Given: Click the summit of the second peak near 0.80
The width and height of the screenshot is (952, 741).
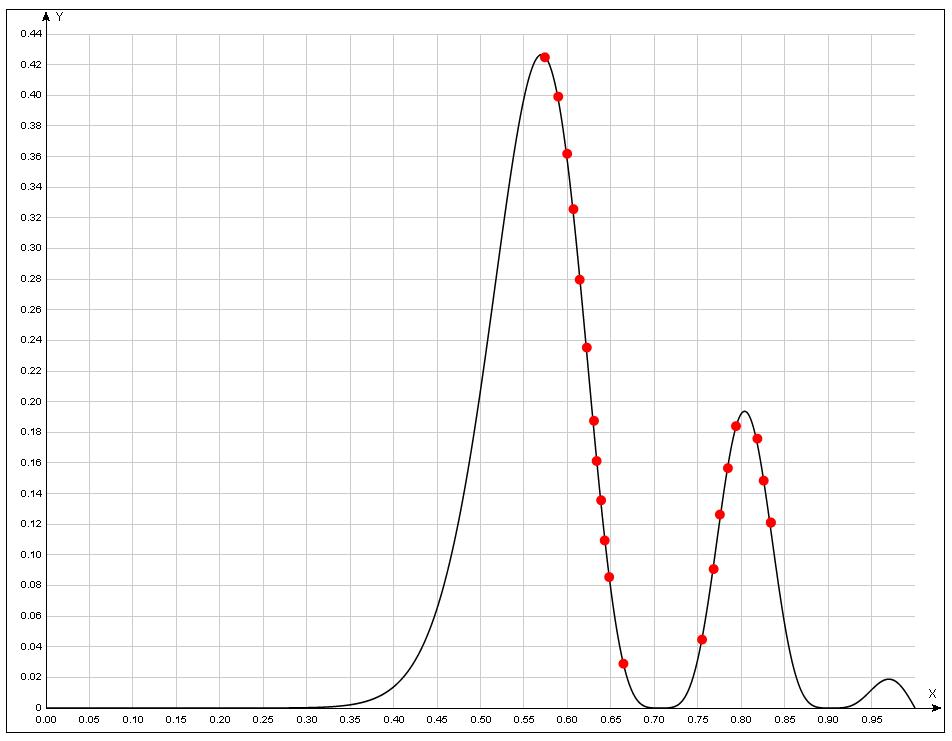Looking at the screenshot, I should pyautogui.click(x=744, y=411).
